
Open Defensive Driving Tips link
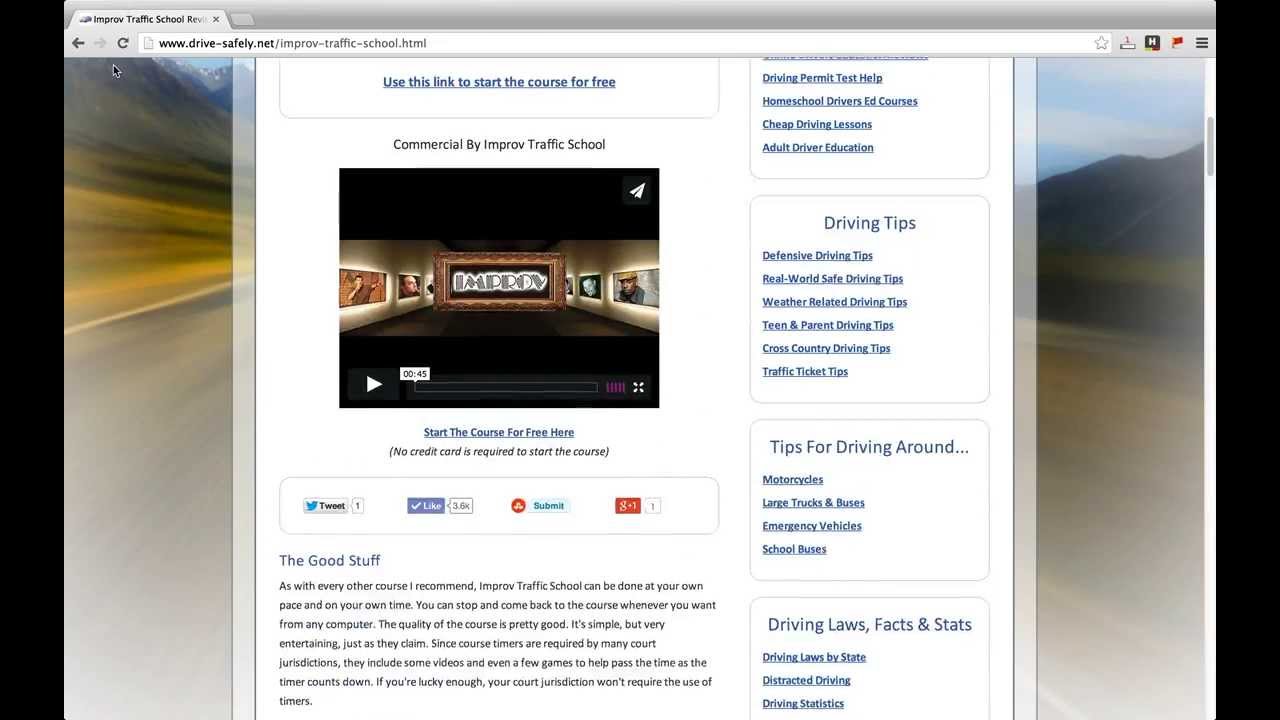tap(817, 255)
